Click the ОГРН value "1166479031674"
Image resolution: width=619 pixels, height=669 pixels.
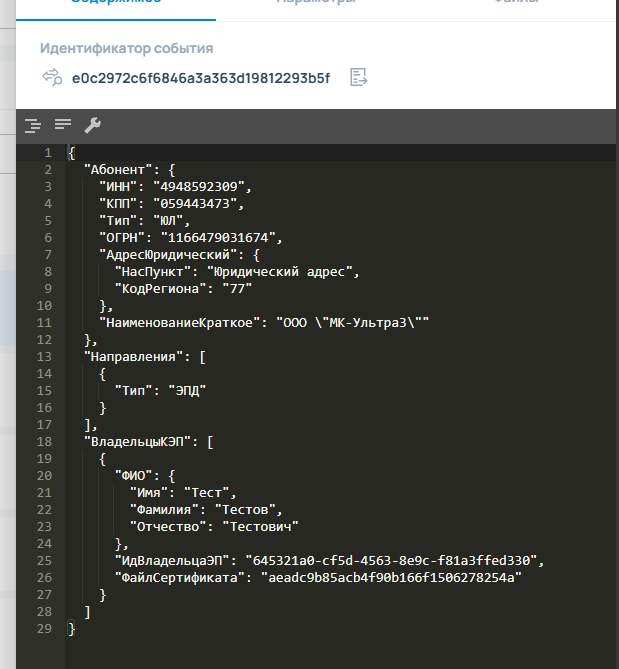pos(218,238)
